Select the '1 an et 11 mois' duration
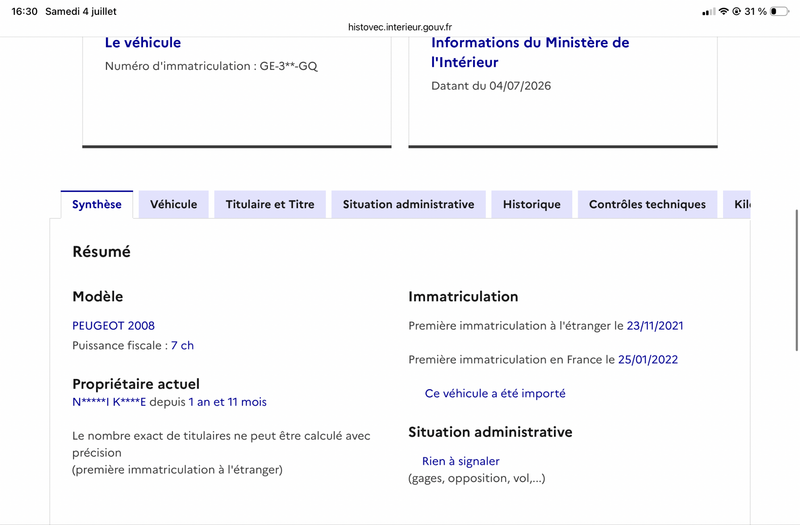The height and width of the screenshot is (525, 800). (x=228, y=402)
